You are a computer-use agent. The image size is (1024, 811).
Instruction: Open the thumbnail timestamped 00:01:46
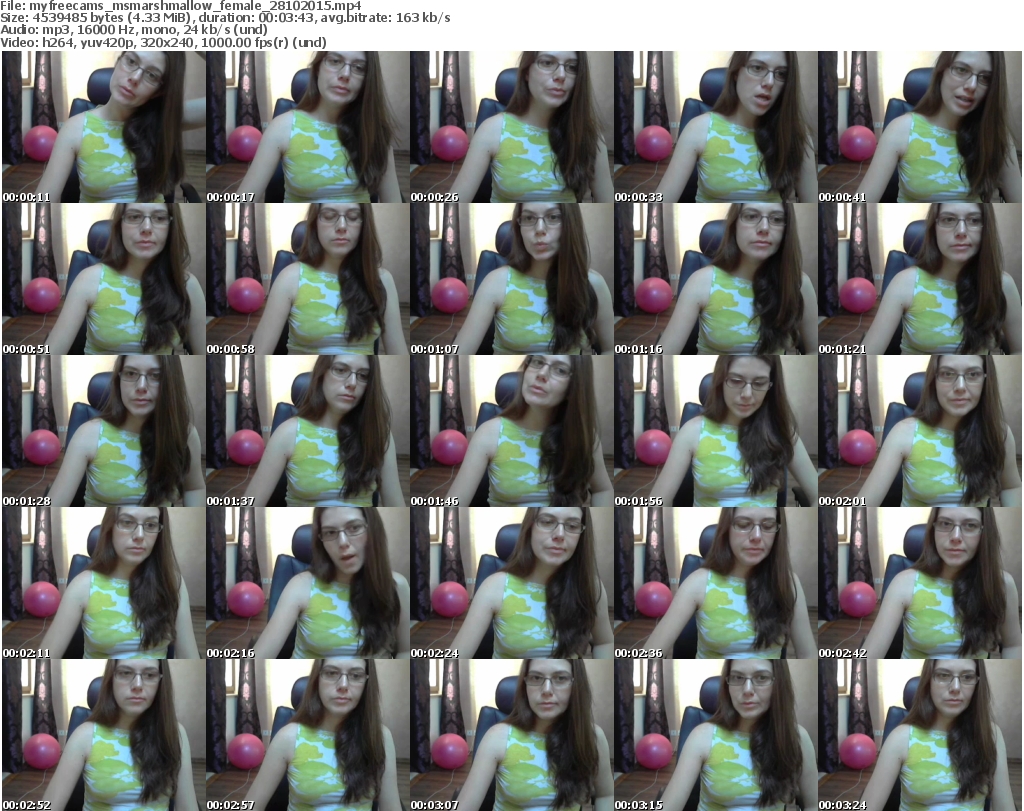511,431
